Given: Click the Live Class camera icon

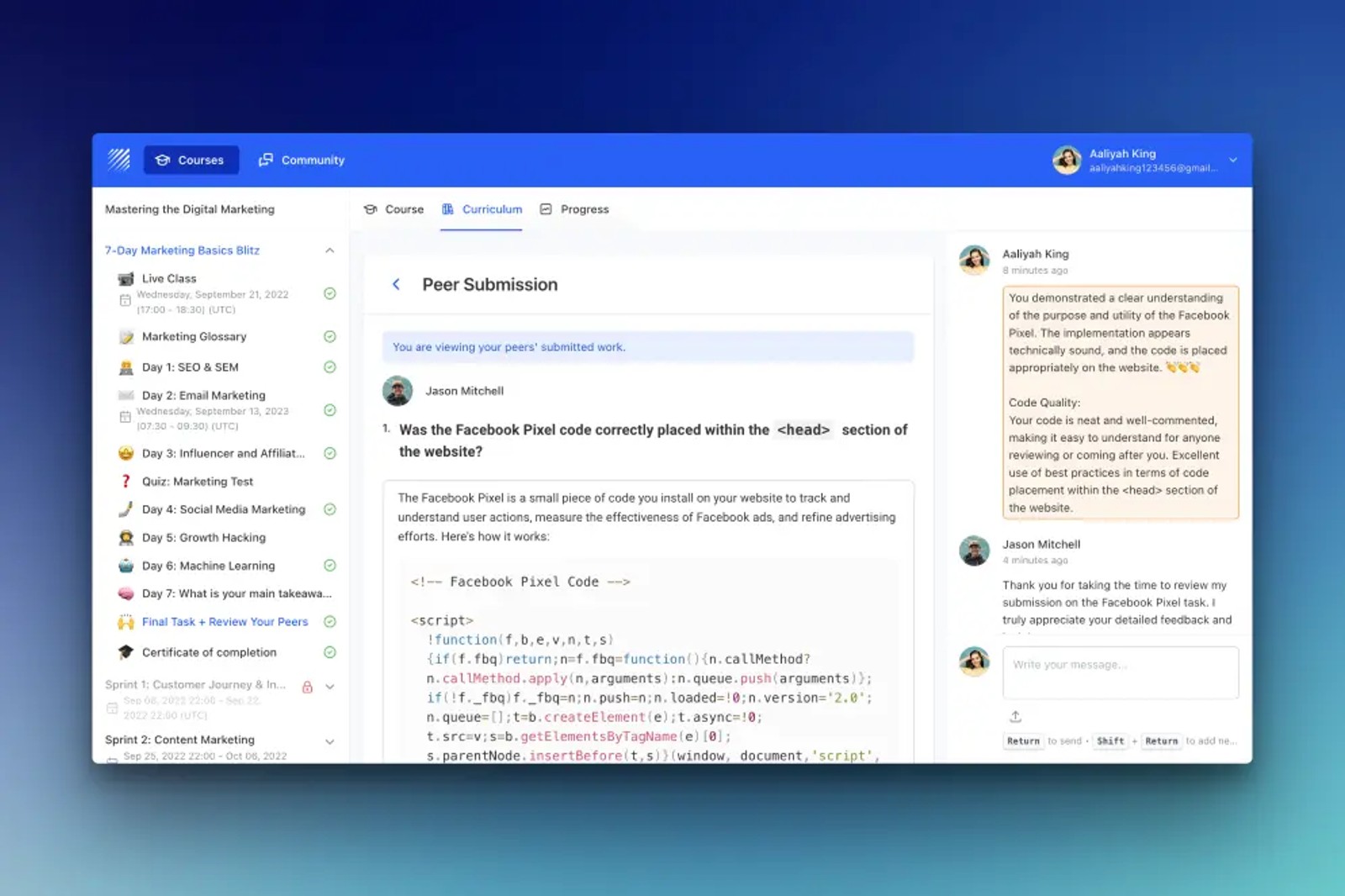Looking at the screenshot, I should pos(126,278).
